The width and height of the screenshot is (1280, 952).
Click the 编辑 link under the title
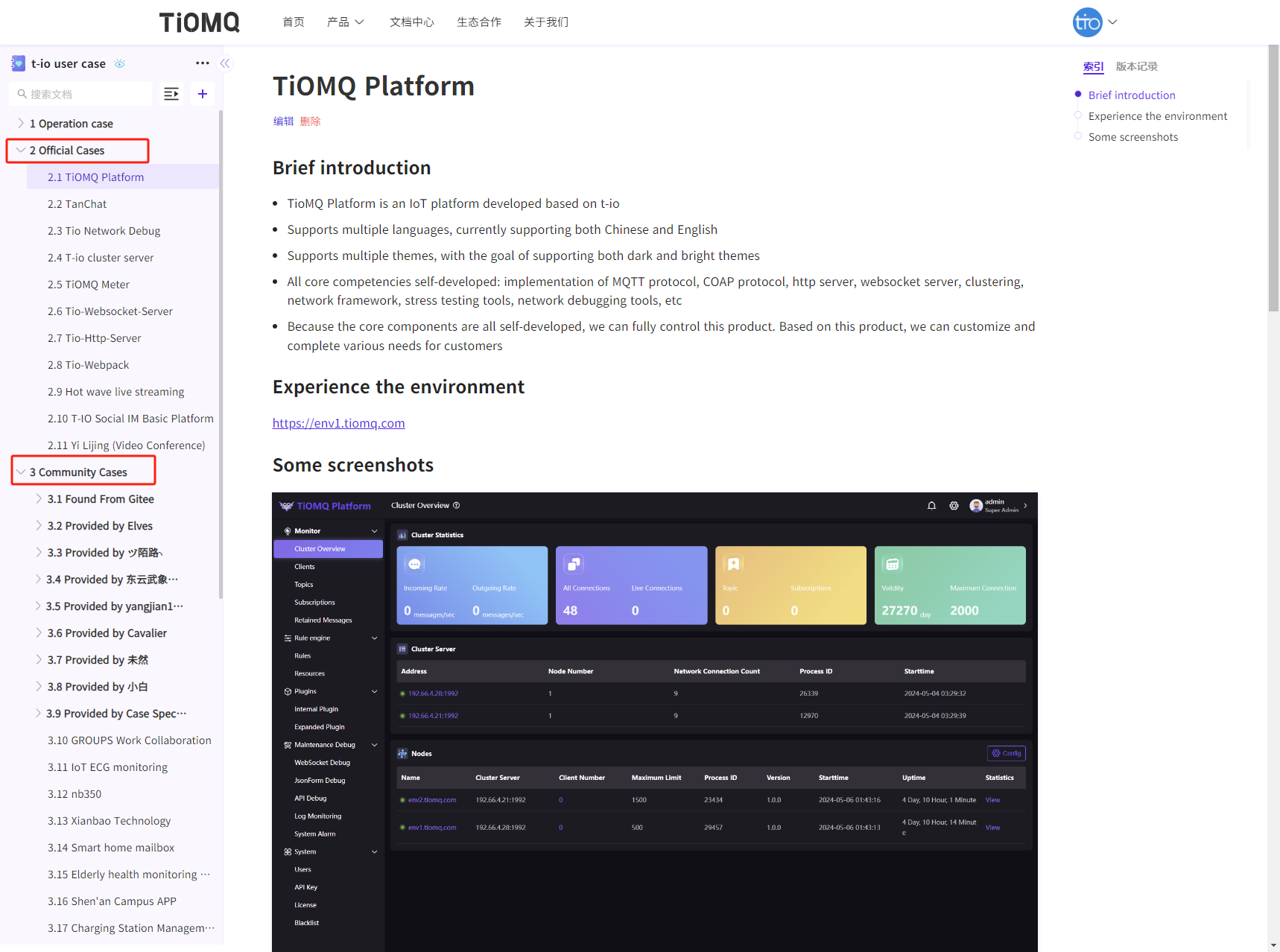point(283,121)
